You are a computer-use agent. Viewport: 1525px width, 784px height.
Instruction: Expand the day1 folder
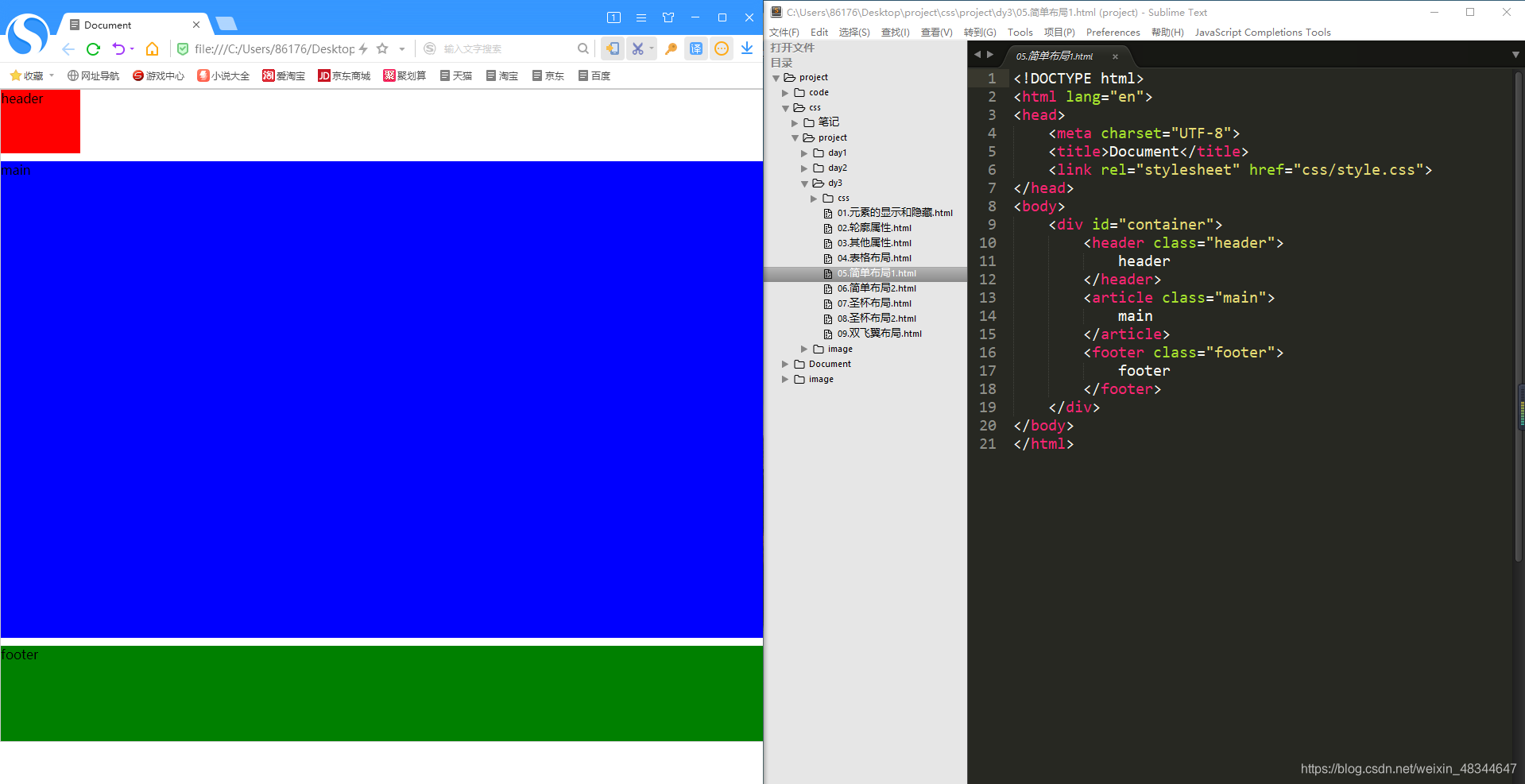804,153
